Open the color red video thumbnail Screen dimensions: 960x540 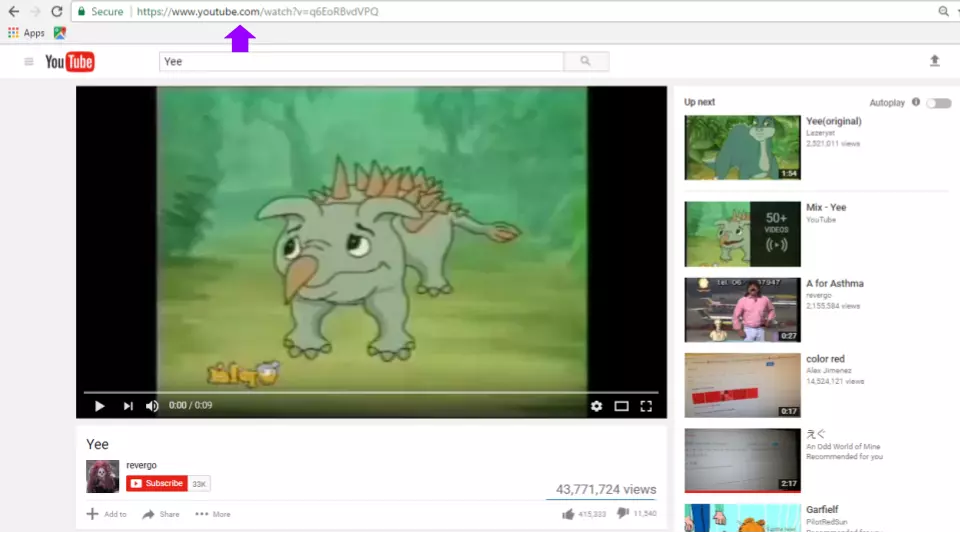[742, 385]
